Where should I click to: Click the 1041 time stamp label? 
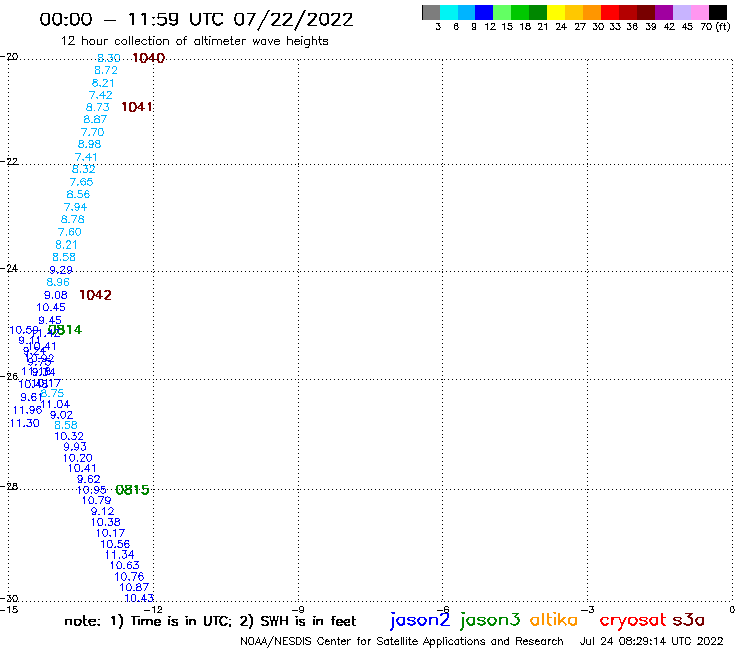click(136, 107)
